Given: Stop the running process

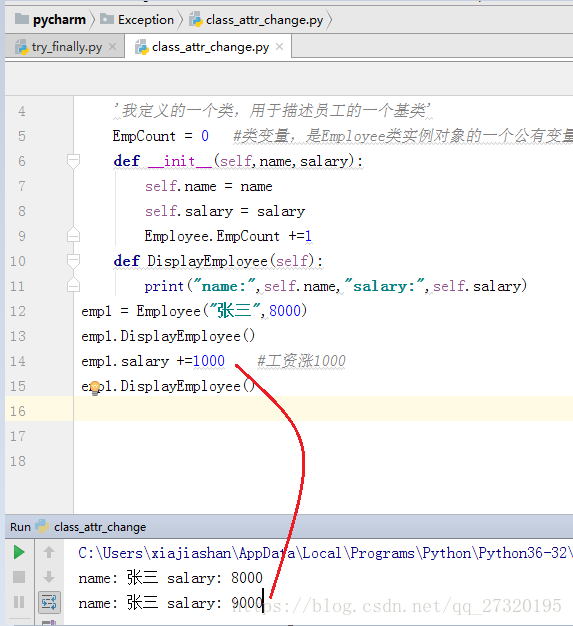Looking at the screenshot, I should tap(19, 577).
